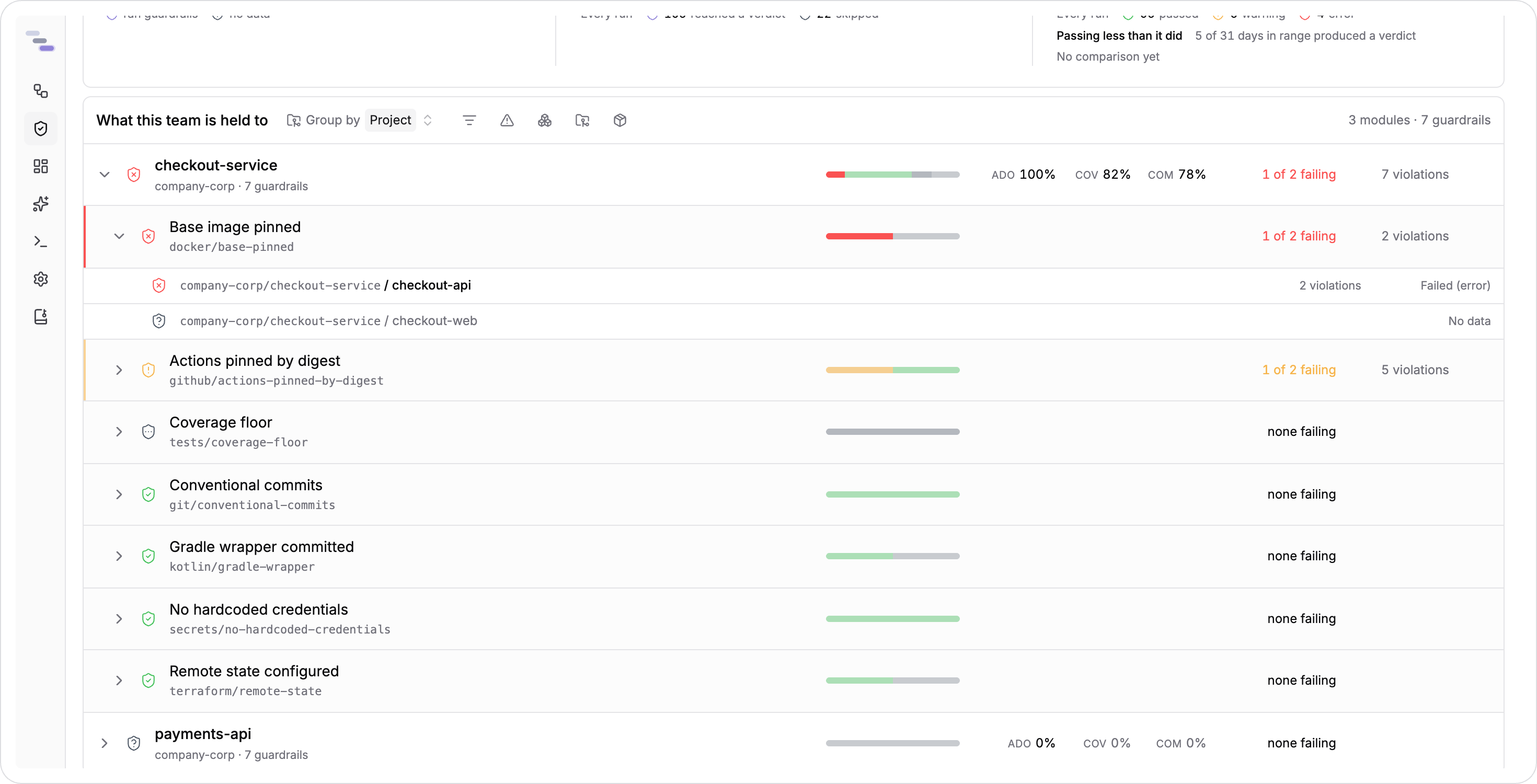
Task: Click the 'Failed (error)' status text
Action: point(1455,286)
